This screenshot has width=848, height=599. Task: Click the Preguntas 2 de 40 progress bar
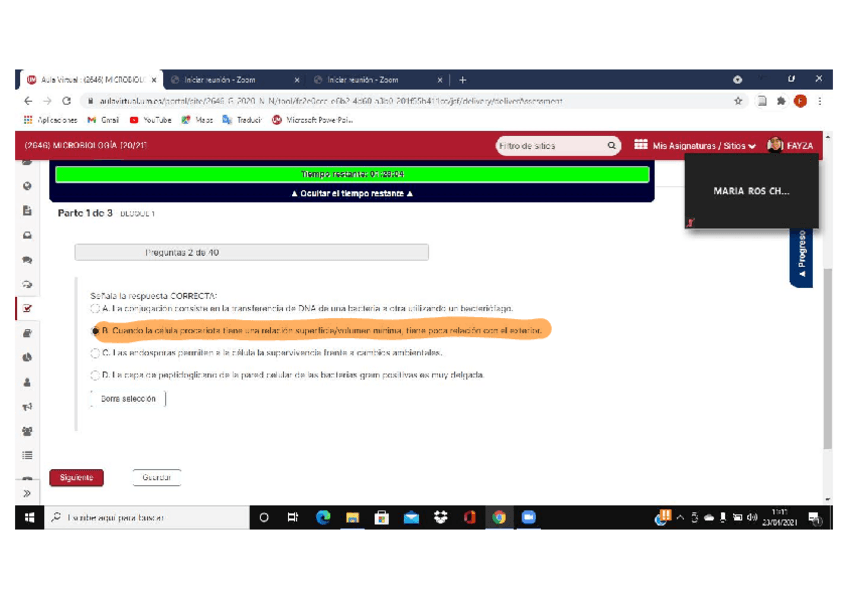click(251, 252)
